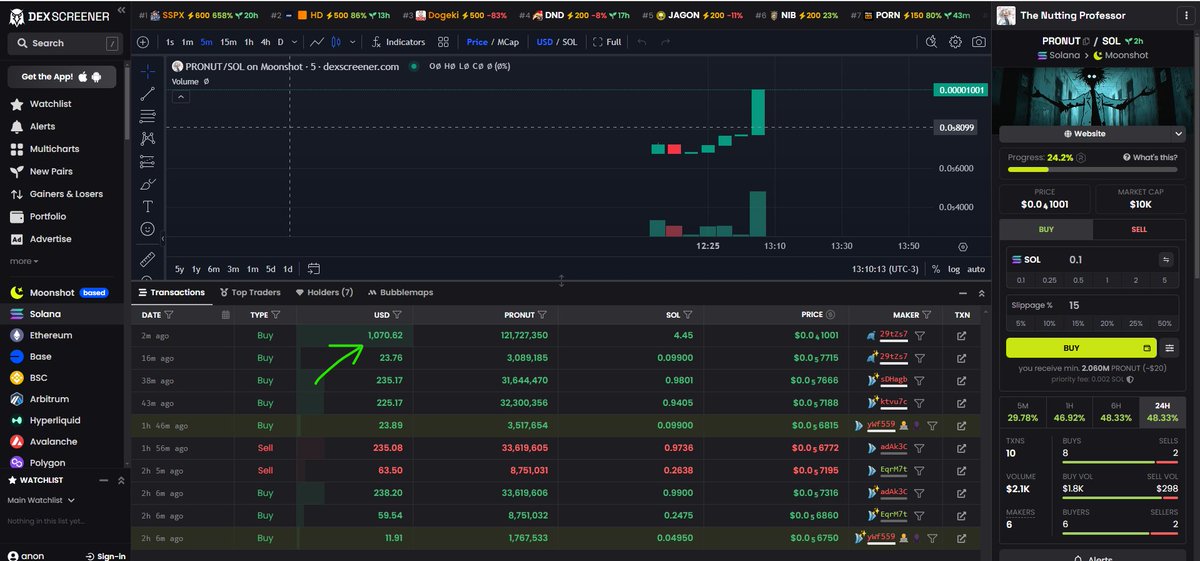Switch trade panel to BUY side
The height and width of the screenshot is (561, 1200).
[1046, 229]
